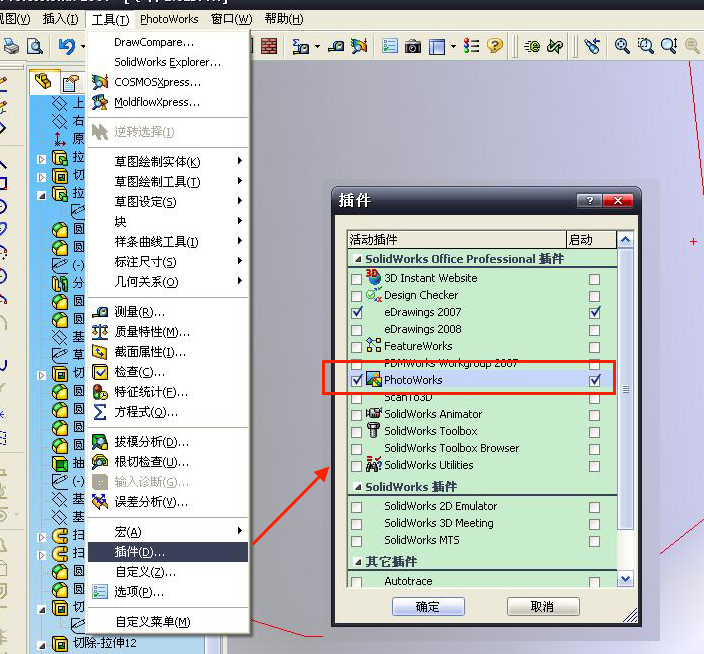Select 切除-拉伸12 feature in tree
The width and height of the screenshot is (704, 654).
105,643
